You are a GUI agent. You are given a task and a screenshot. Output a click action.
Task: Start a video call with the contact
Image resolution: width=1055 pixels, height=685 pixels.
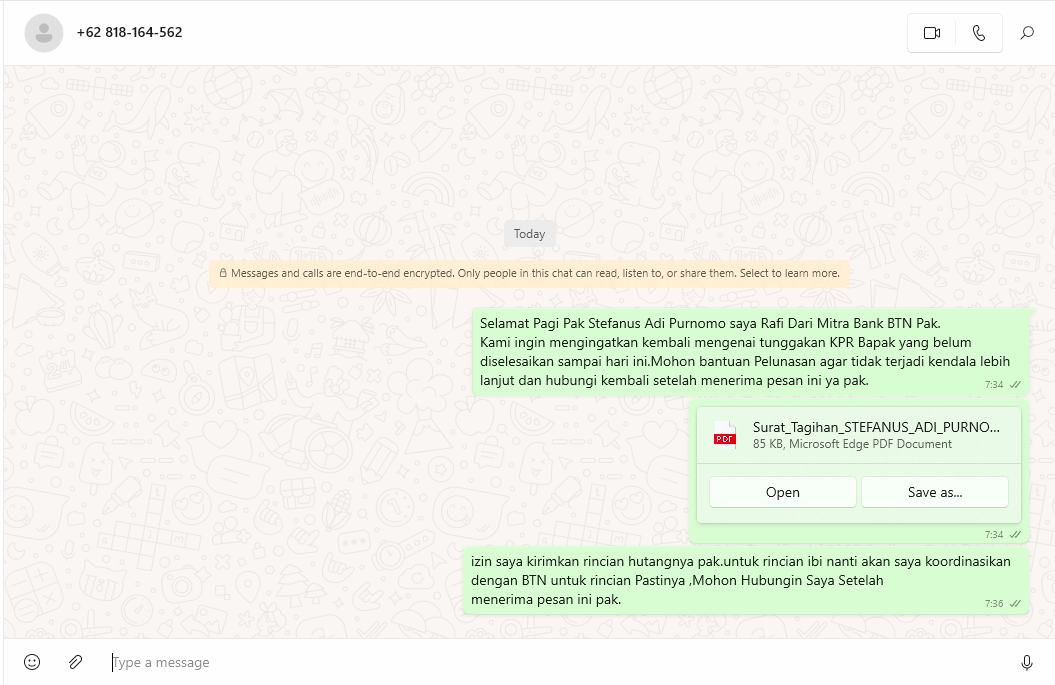click(931, 33)
